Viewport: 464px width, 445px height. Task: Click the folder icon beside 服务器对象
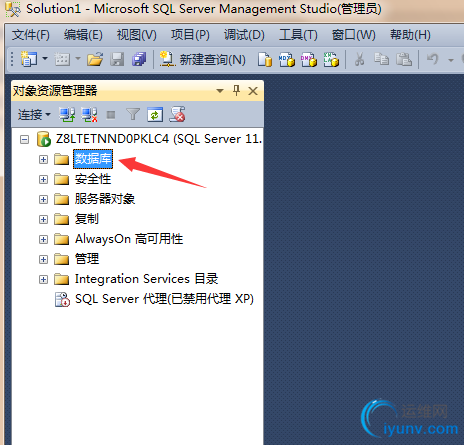[61, 199]
